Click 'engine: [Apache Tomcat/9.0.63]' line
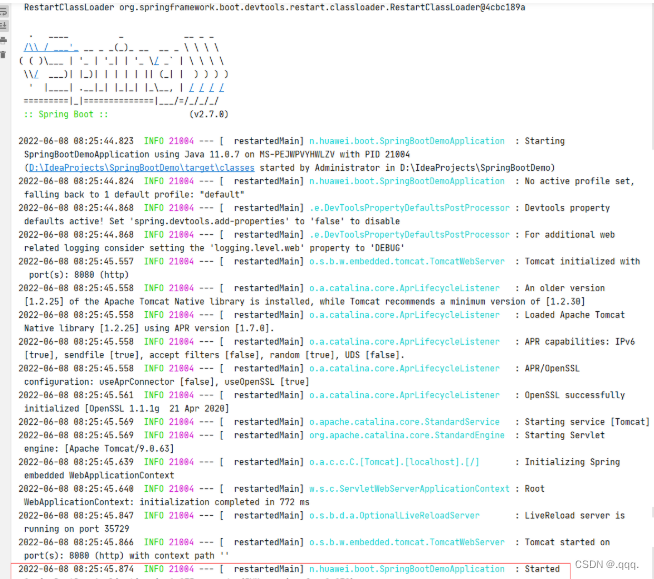Viewport: 654px width, 579px height. point(99,448)
